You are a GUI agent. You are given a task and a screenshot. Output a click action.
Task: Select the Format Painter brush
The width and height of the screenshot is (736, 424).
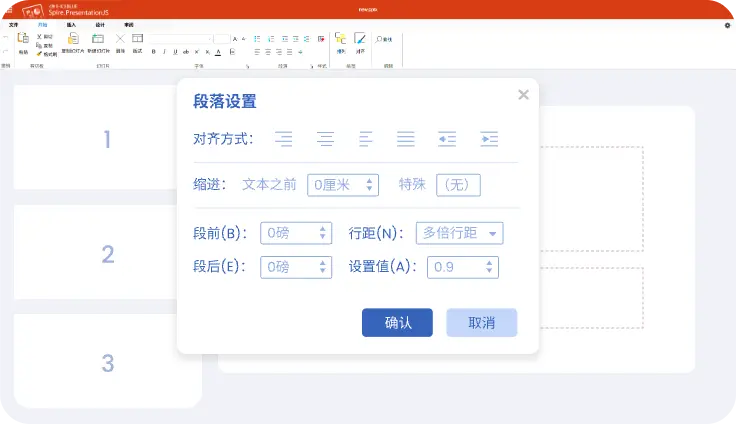point(39,54)
